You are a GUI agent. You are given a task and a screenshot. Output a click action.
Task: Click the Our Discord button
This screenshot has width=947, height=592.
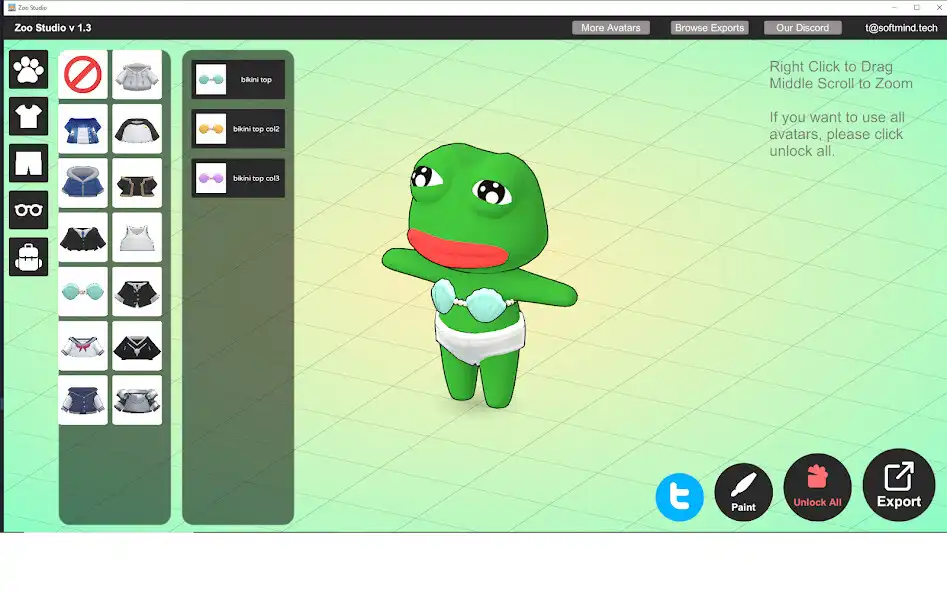point(802,28)
